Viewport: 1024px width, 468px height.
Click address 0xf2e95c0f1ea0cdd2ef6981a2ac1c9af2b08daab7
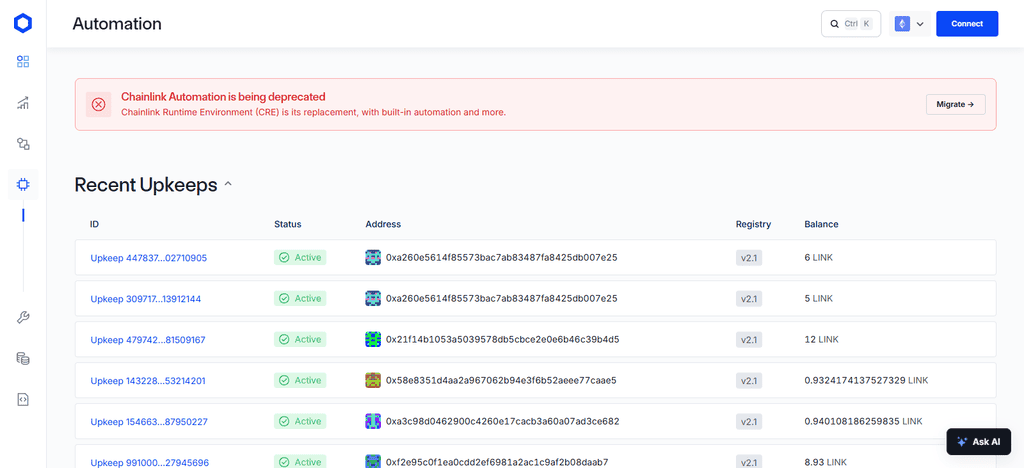[497, 462]
